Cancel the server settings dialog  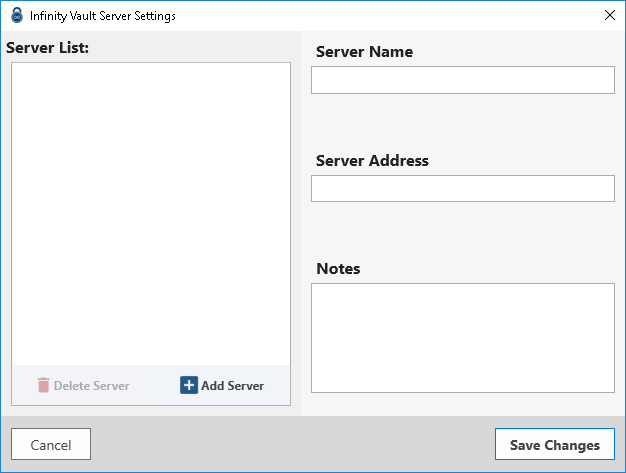click(51, 445)
